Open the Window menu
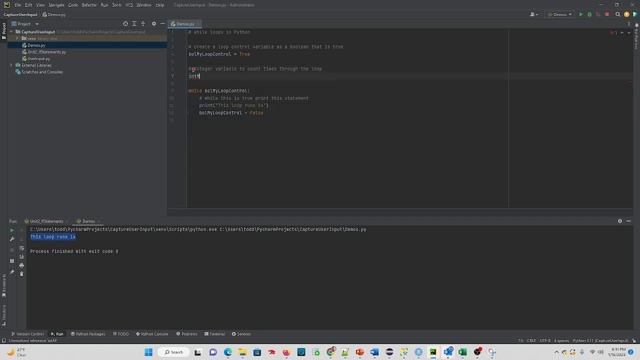Screen dimensions: 640x360 coord(144,5)
